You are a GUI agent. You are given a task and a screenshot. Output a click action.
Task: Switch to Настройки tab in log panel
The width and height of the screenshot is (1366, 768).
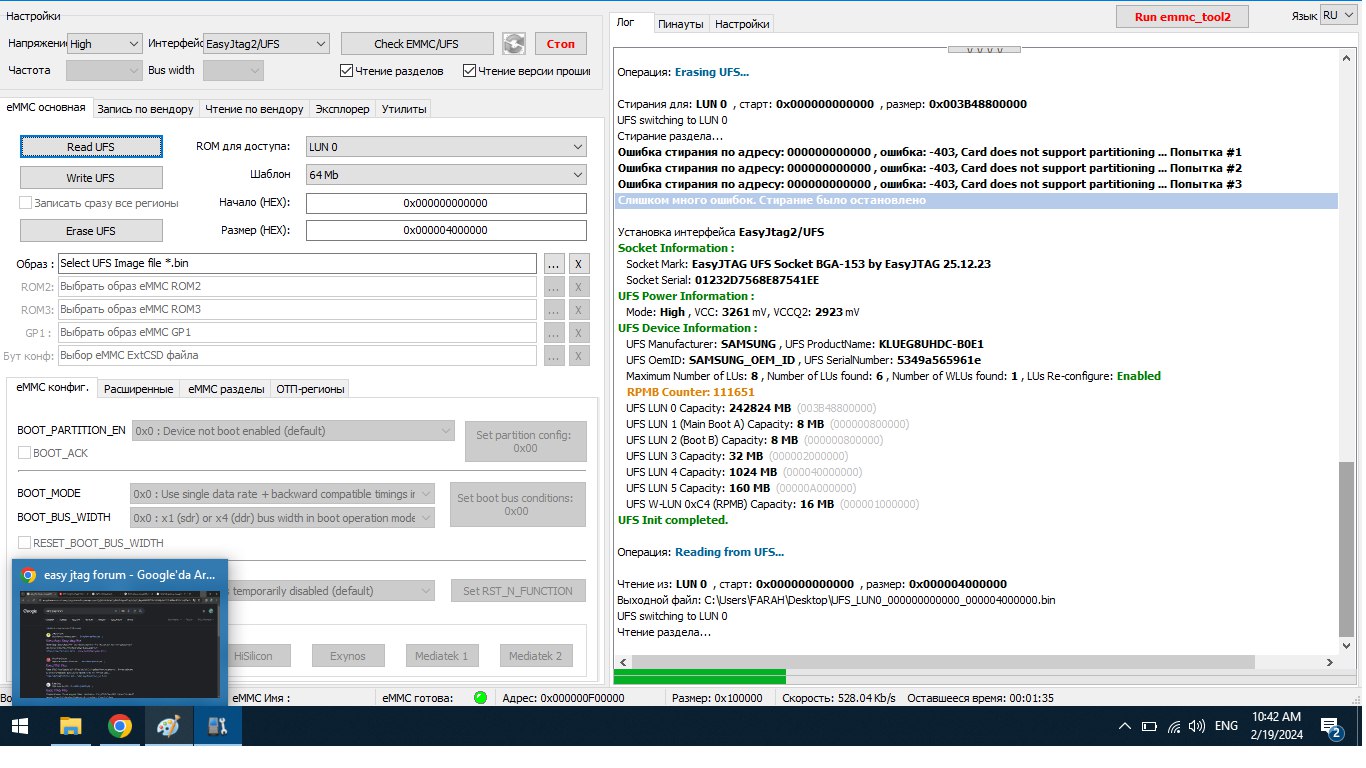[x=742, y=24]
